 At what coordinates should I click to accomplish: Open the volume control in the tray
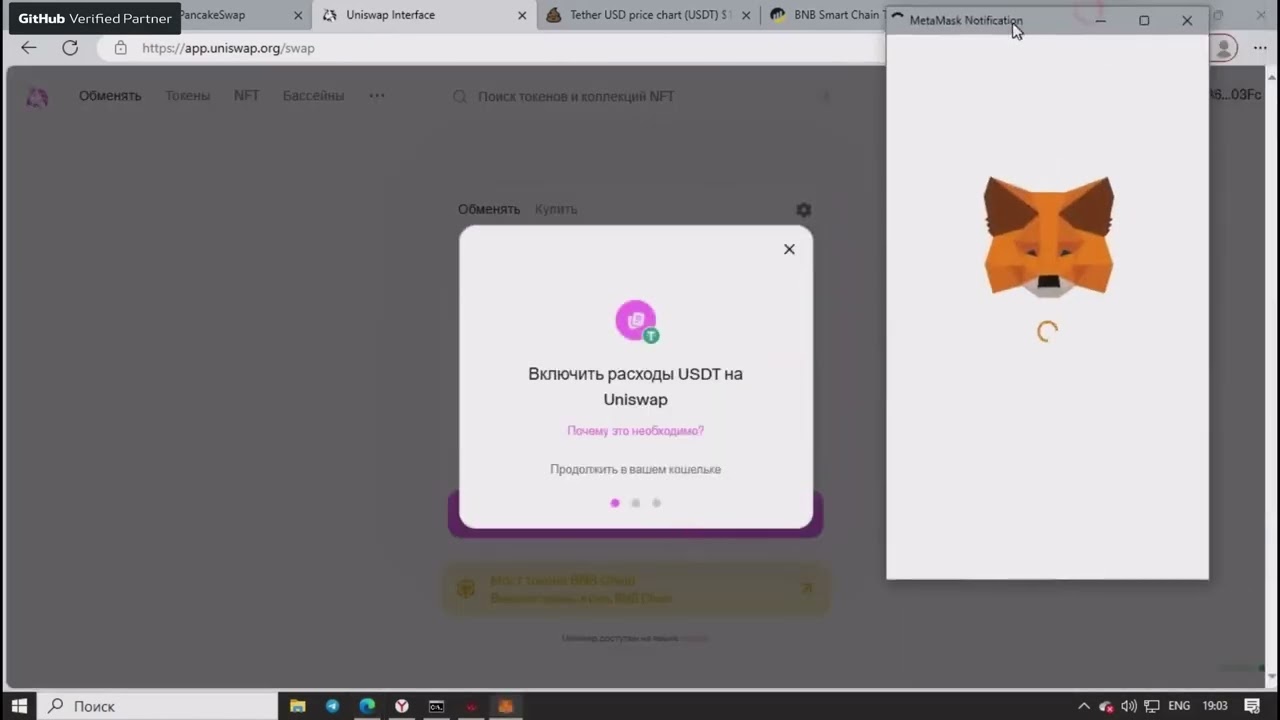[1129, 706]
